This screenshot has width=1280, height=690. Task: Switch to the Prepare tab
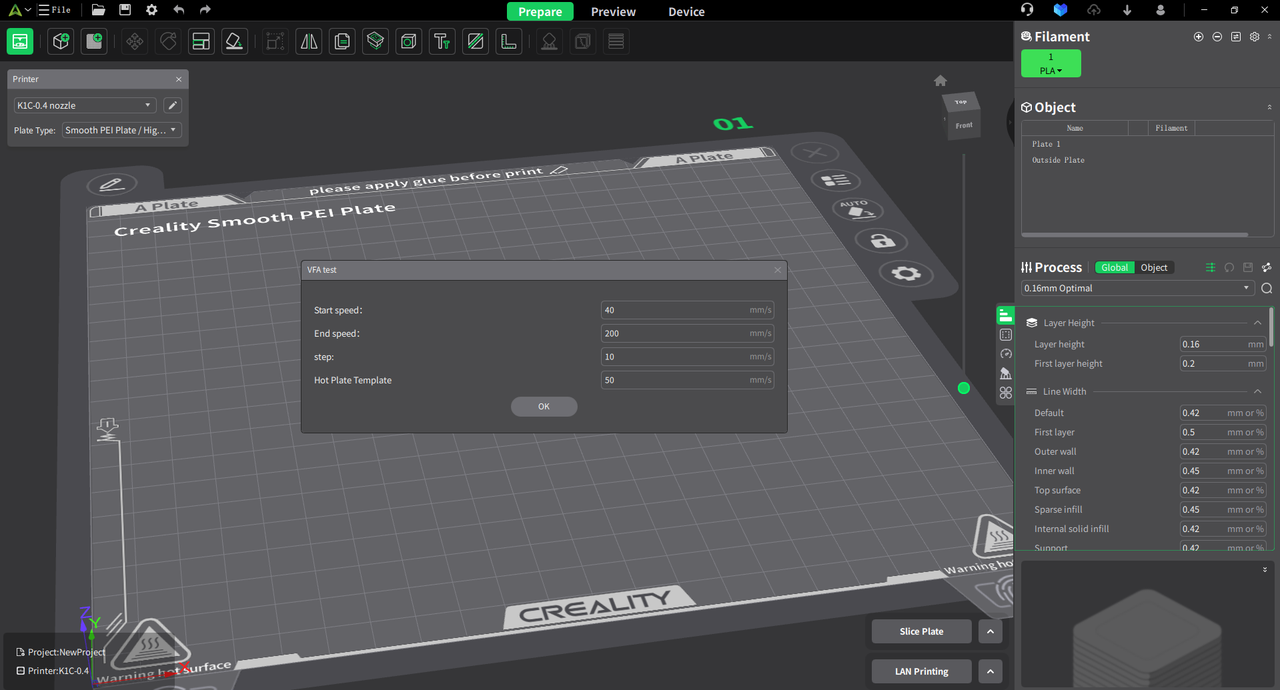tap(540, 12)
